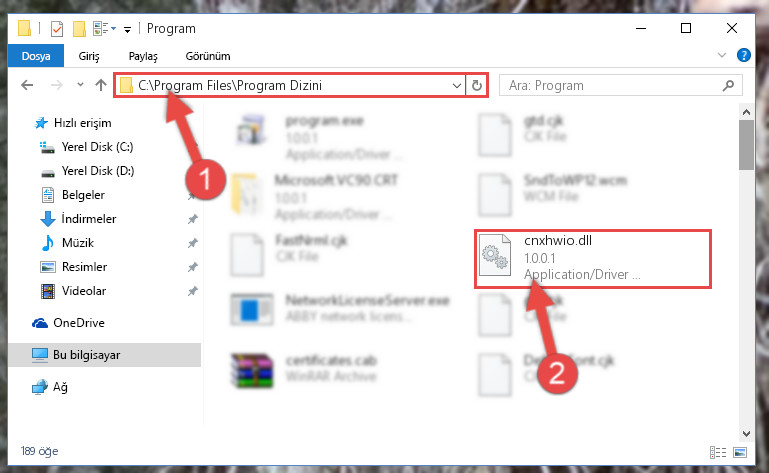The height and width of the screenshot is (473, 769).
Task: Click the vertical scrollbar down arrow
Action: 746,434
